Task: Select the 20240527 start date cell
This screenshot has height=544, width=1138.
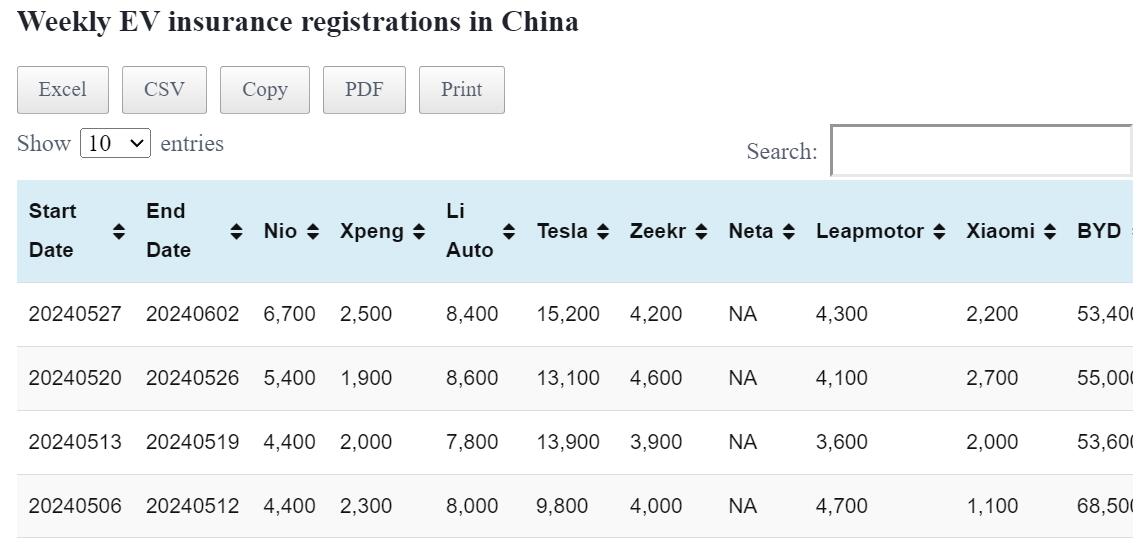Action: (75, 314)
